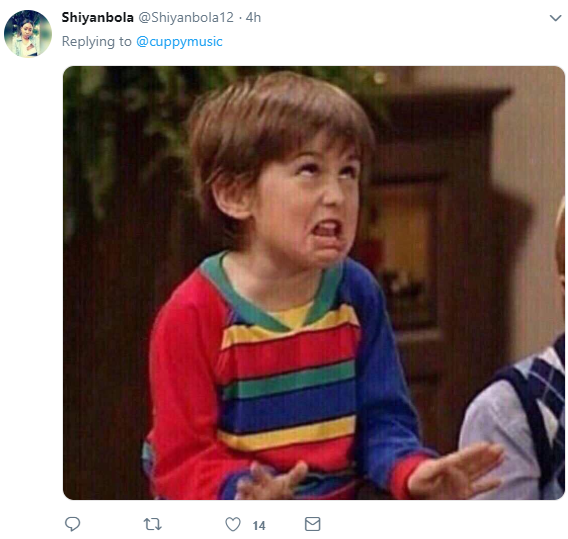Send the tweet via the envelope icon
568x539 pixels.
[x=313, y=524]
